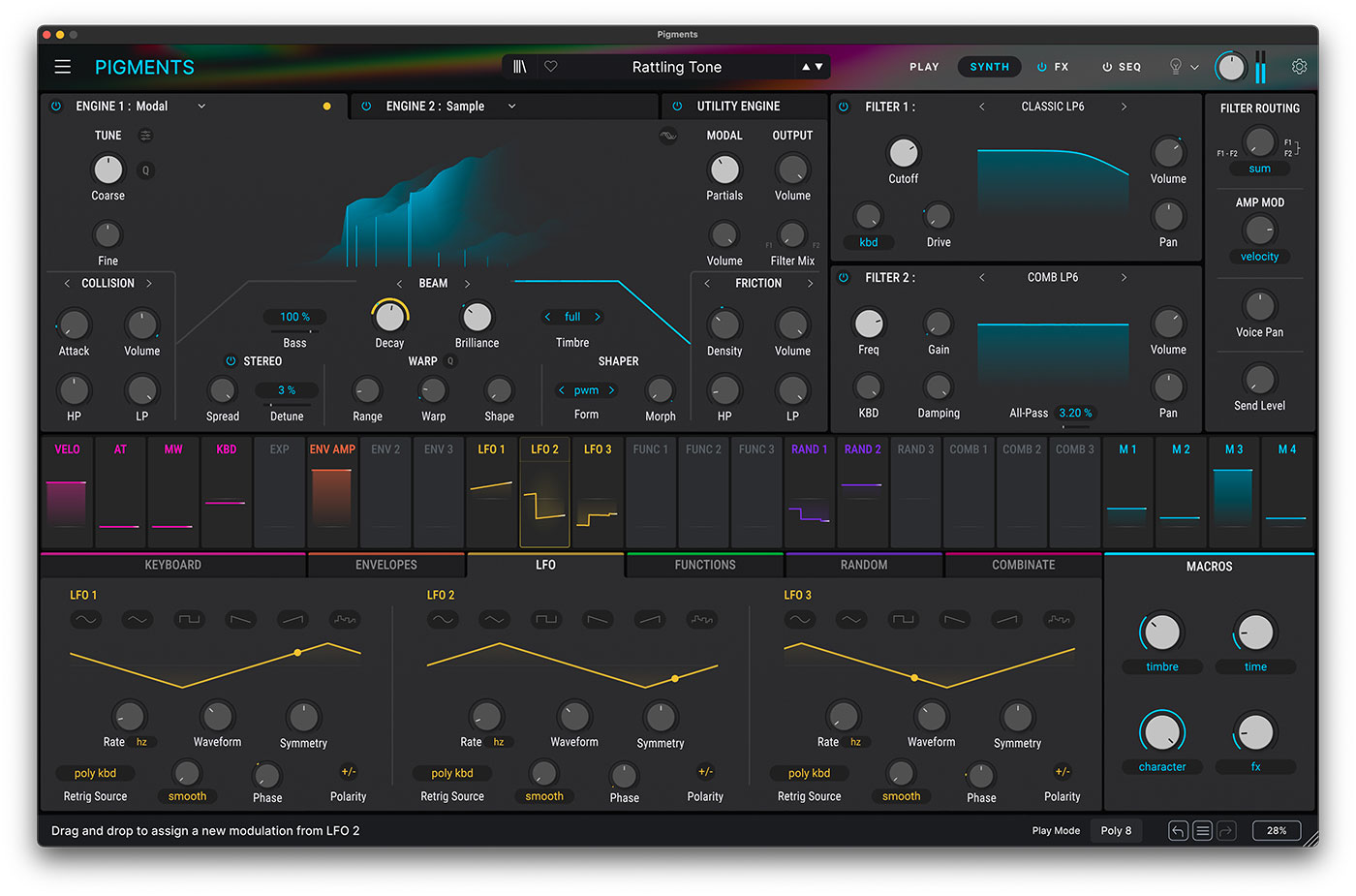The image size is (1356, 896).
Task: Toggle LFO 3 polarity +/- icon
Action: point(1063,772)
